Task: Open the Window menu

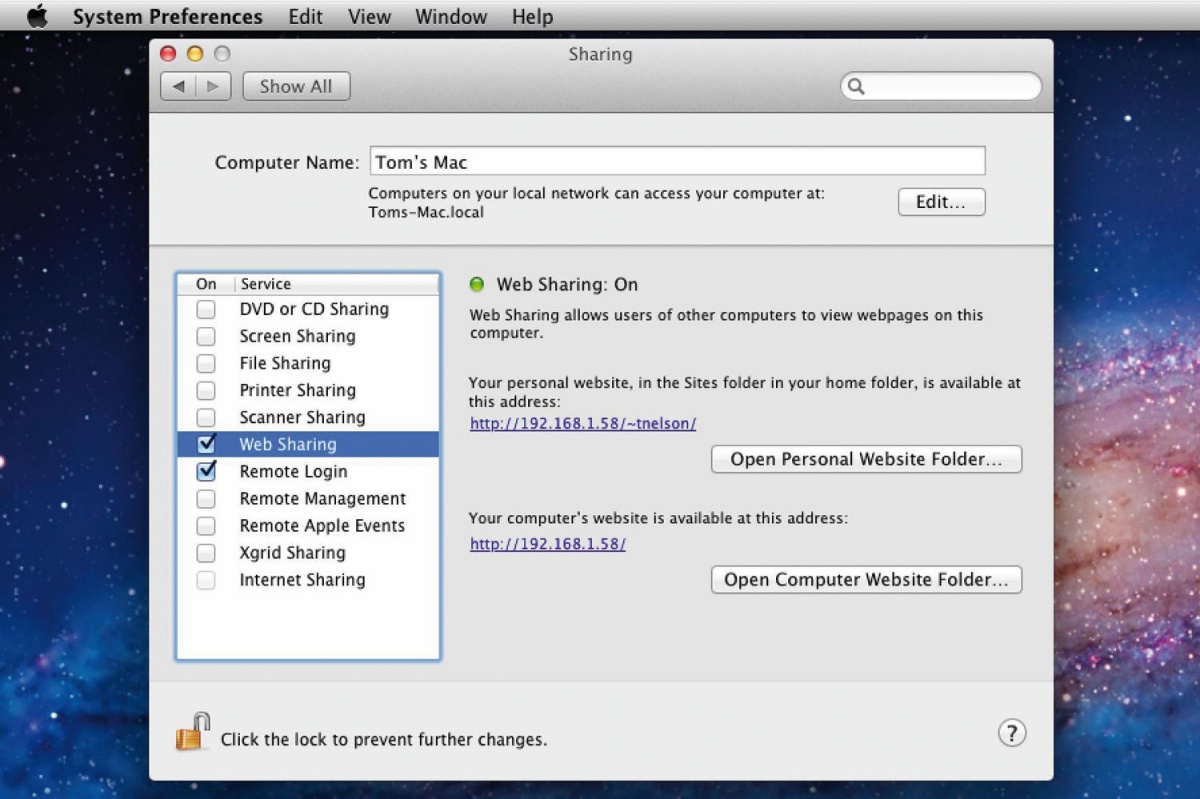Action: click(451, 17)
